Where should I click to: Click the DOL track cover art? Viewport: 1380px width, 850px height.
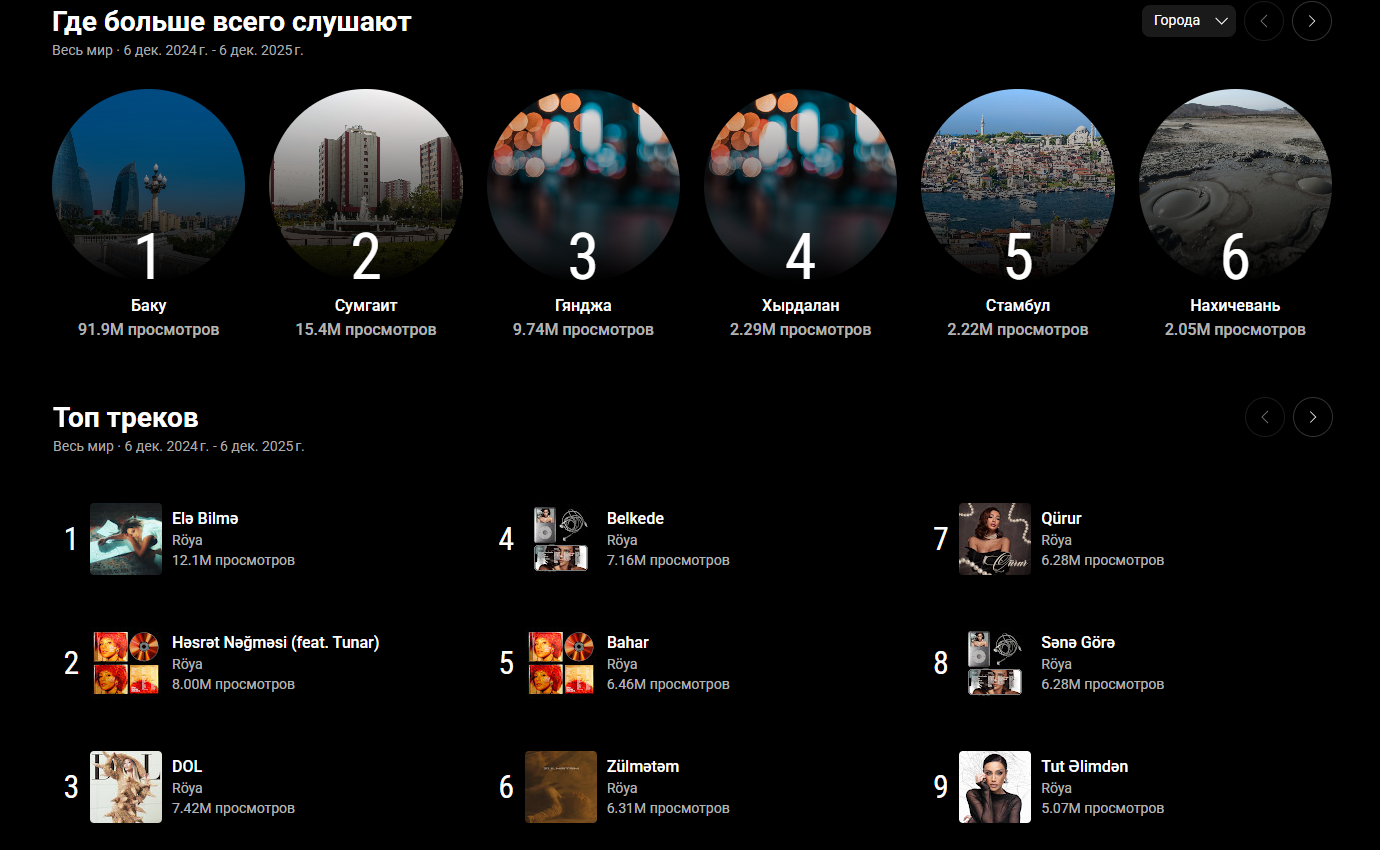click(x=126, y=787)
